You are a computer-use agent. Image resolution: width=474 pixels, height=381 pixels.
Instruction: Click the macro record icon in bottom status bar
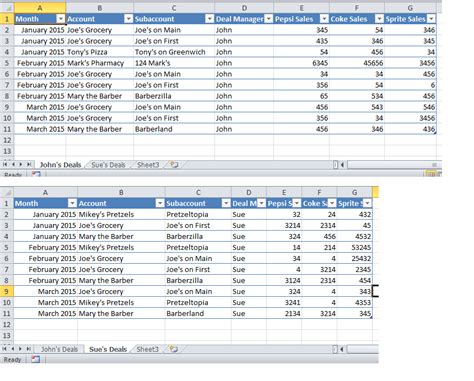(35, 359)
